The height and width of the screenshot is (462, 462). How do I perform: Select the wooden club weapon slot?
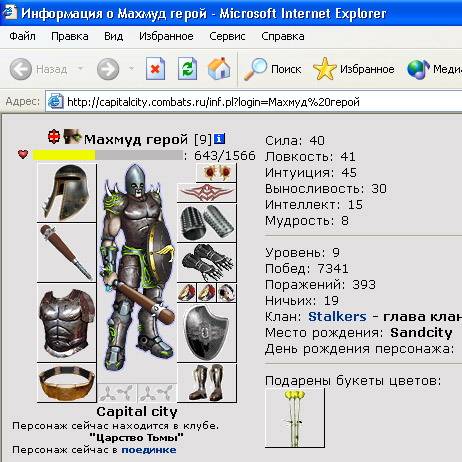(x=67, y=253)
